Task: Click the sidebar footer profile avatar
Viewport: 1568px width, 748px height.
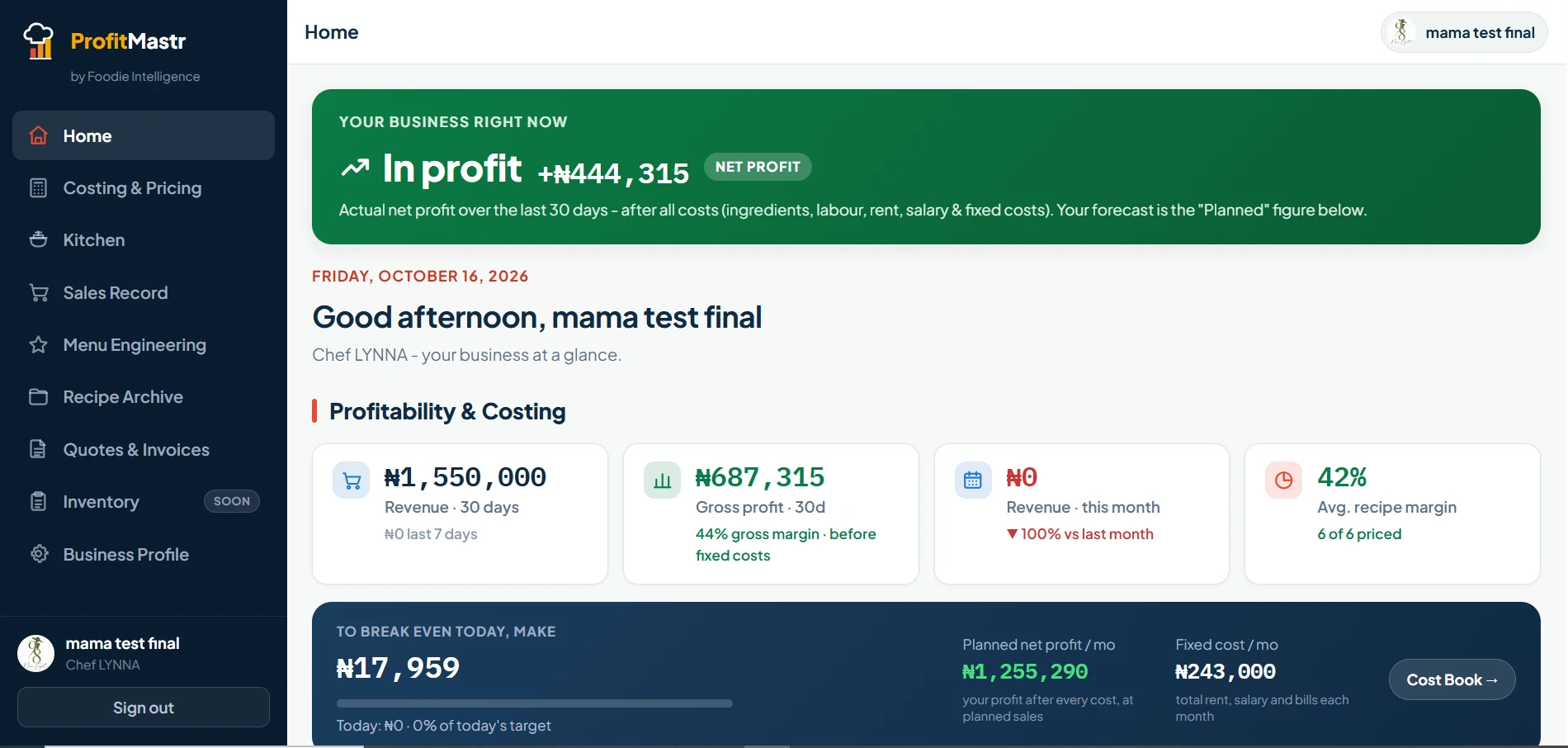Action: 35,654
